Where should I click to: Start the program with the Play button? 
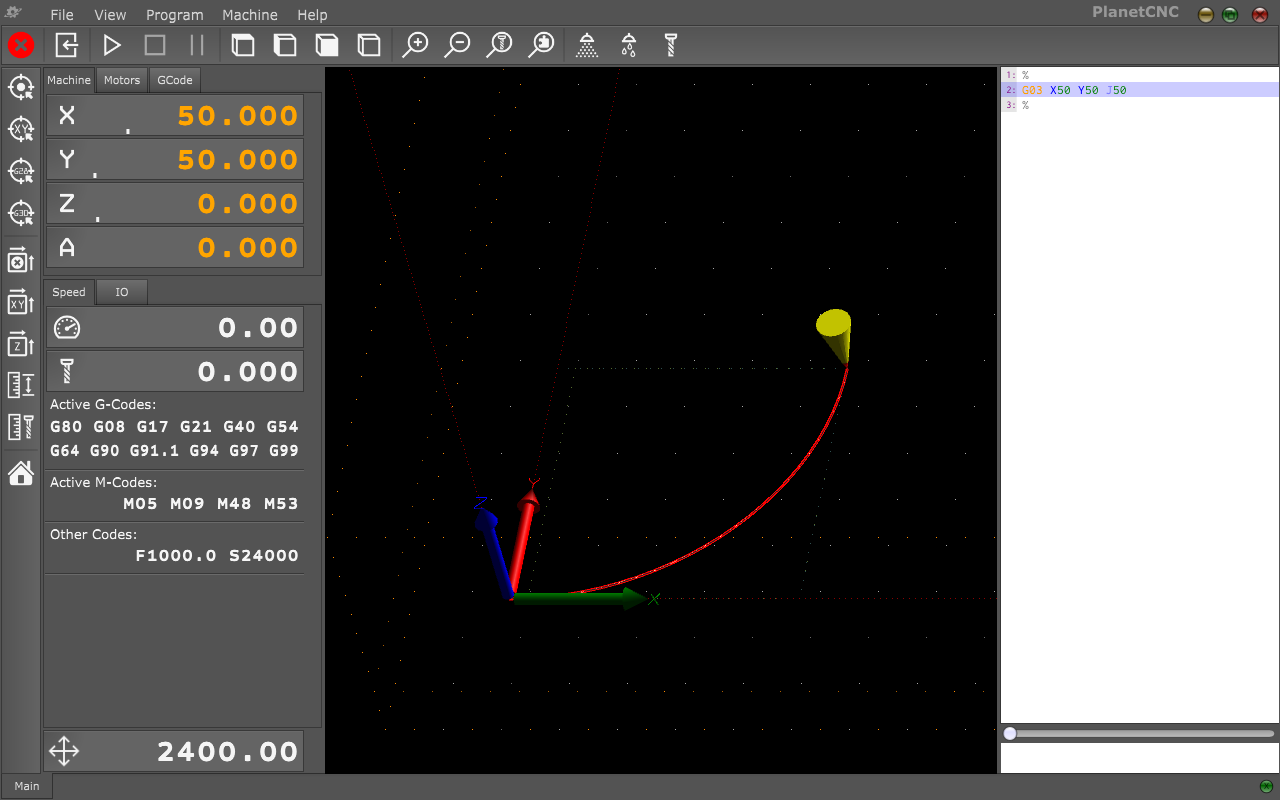pyautogui.click(x=112, y=45)
